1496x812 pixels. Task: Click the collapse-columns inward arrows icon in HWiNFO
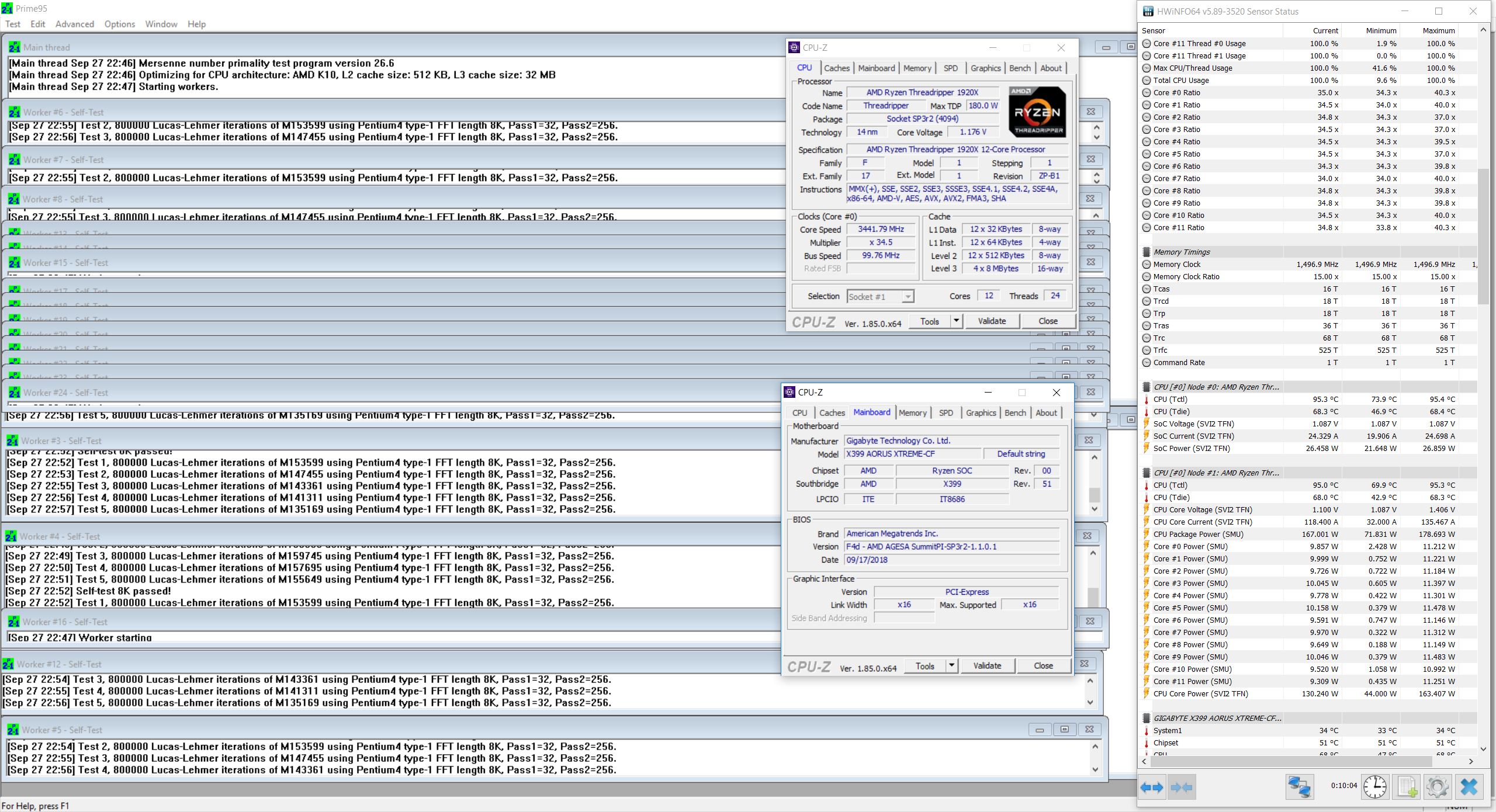pos(1181,787)
